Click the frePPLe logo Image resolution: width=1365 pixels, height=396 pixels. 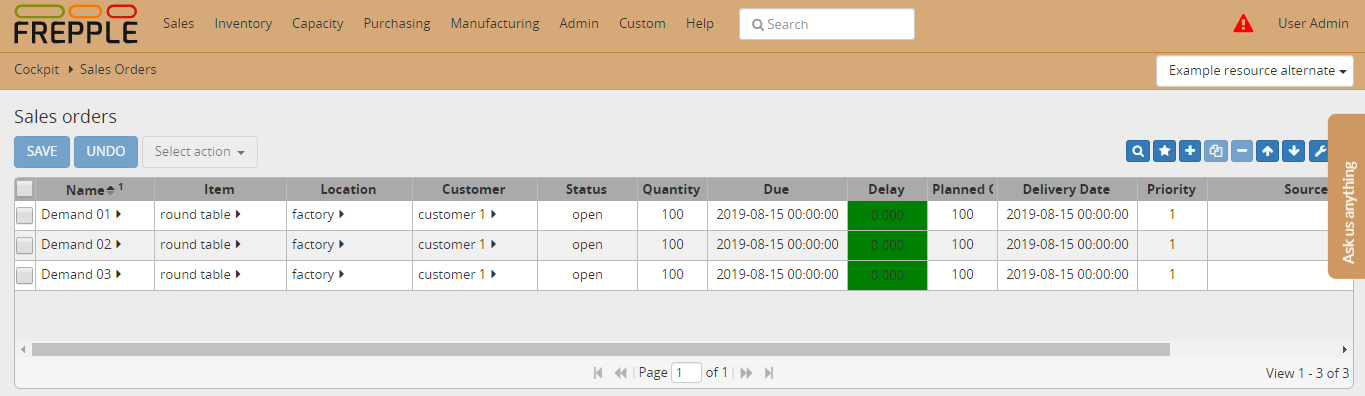76,25
